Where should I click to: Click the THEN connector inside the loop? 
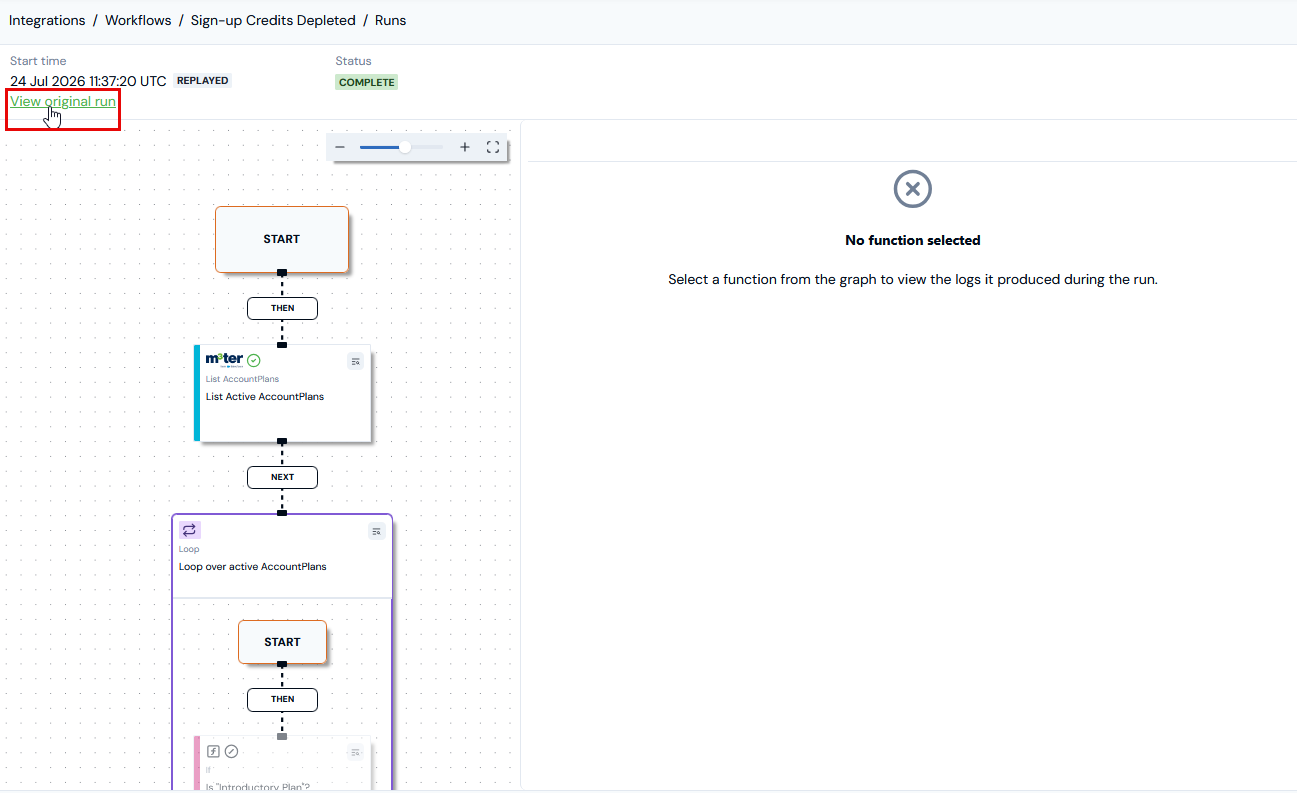pyautogui.click(x=282, y=699)
